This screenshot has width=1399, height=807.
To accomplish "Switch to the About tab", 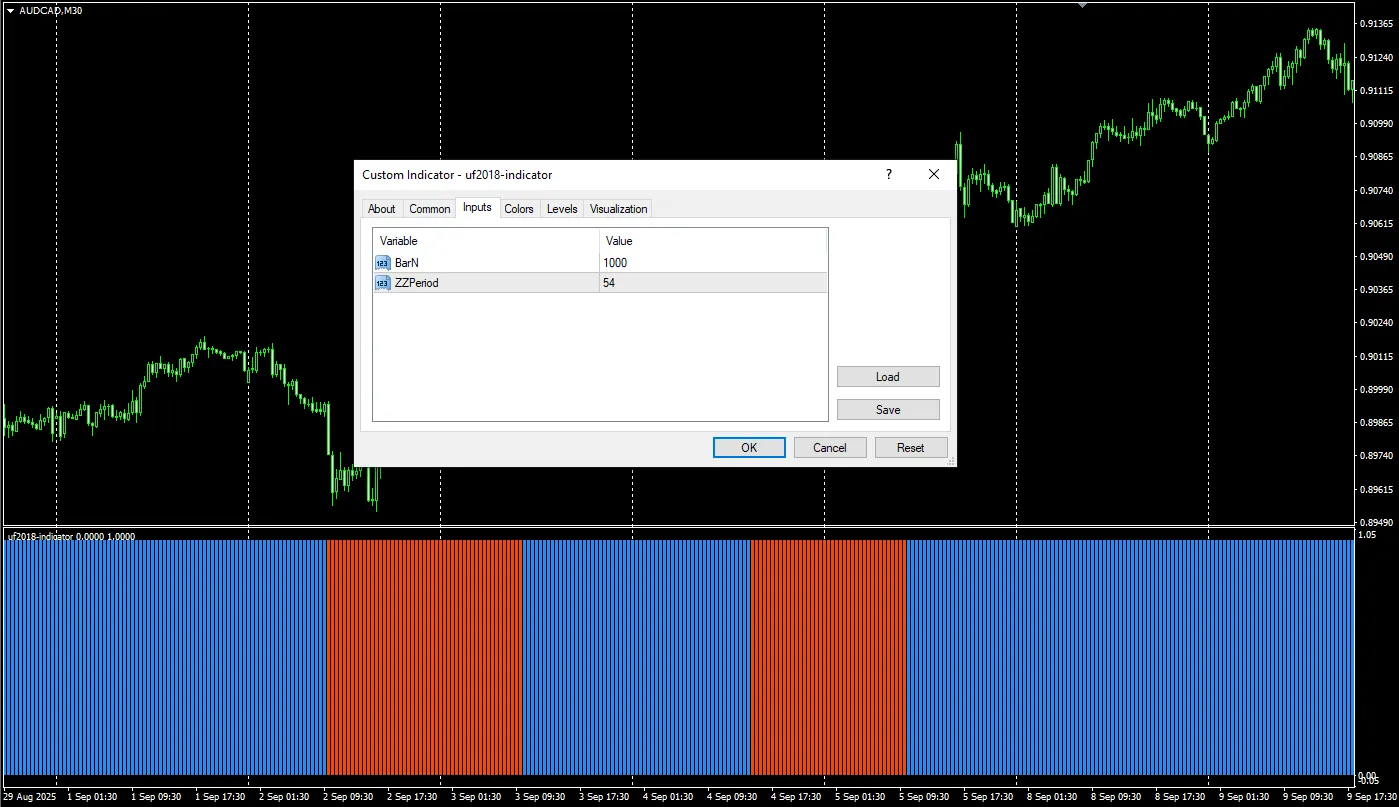I will pyautogui.click(x=381, y=209).
